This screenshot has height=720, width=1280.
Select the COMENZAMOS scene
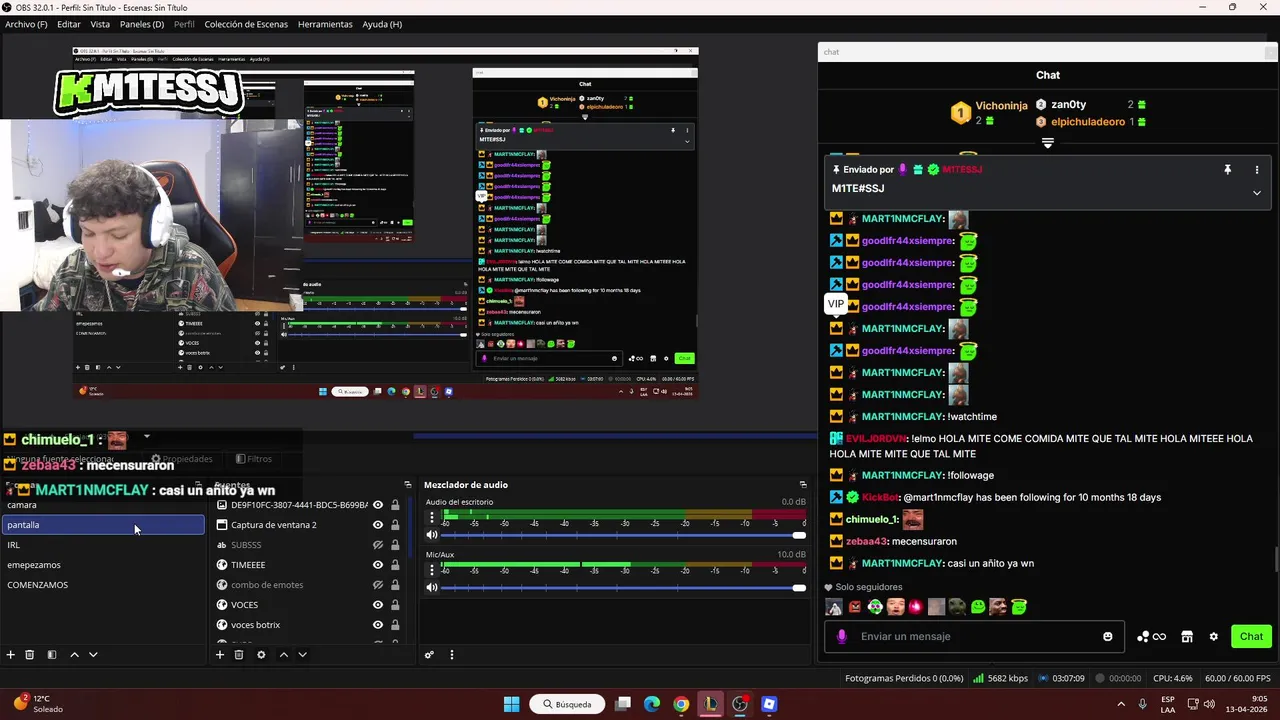[x=102, y=585]
